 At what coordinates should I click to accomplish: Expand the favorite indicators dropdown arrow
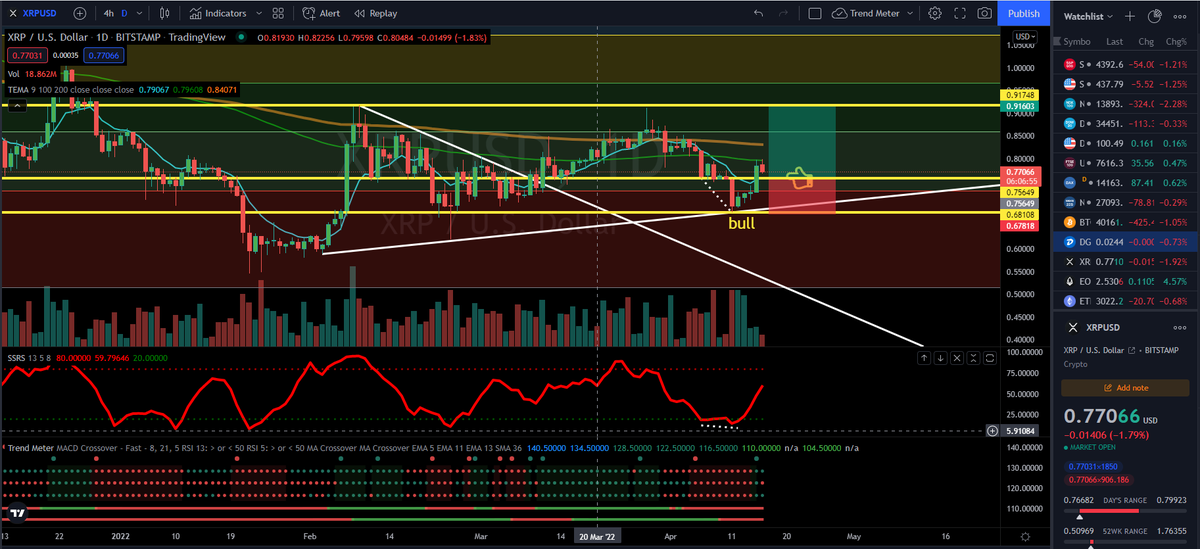point(258,13)
